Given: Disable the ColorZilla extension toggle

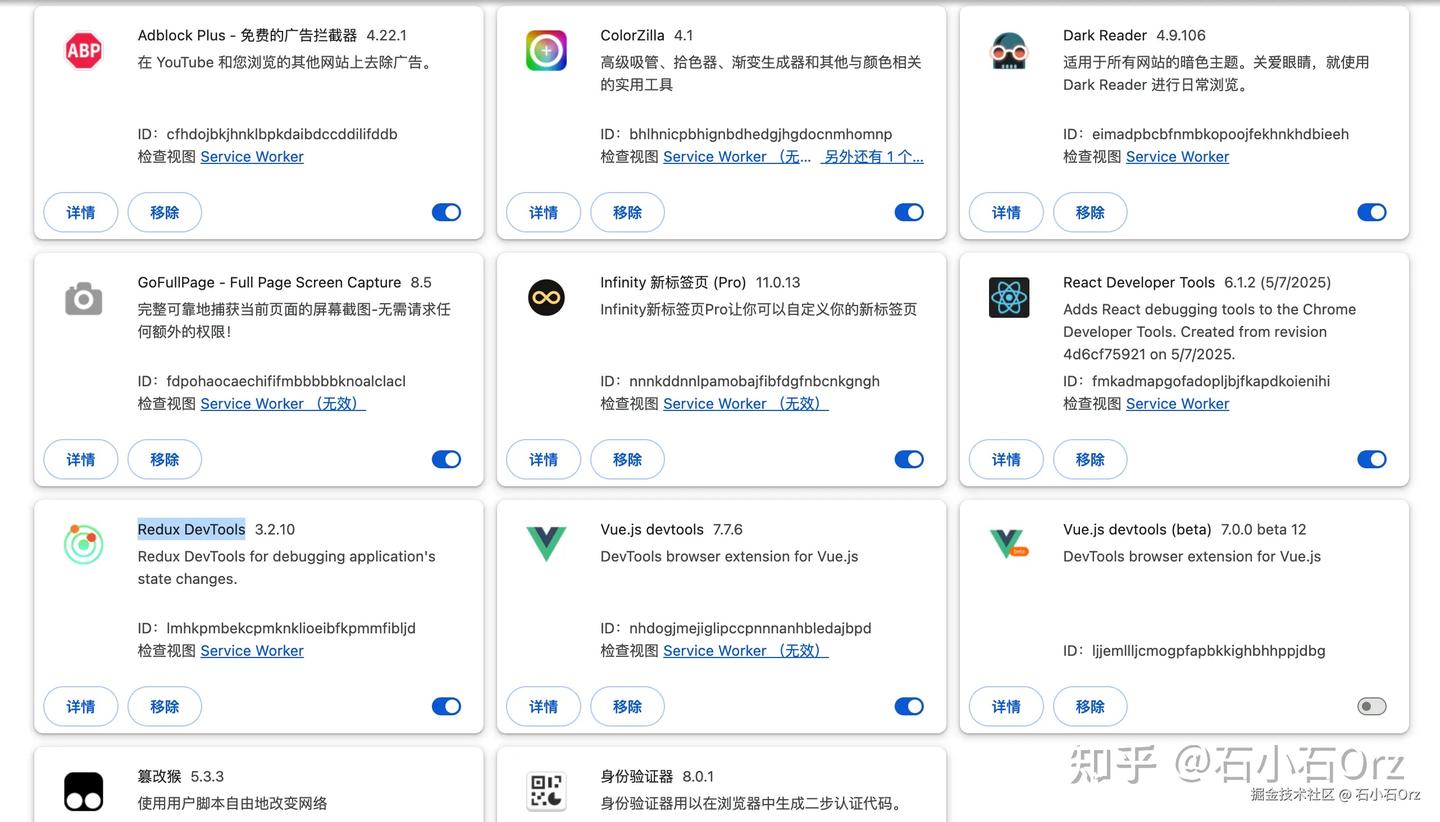Looking at the screenshot, I should [909, 212].
